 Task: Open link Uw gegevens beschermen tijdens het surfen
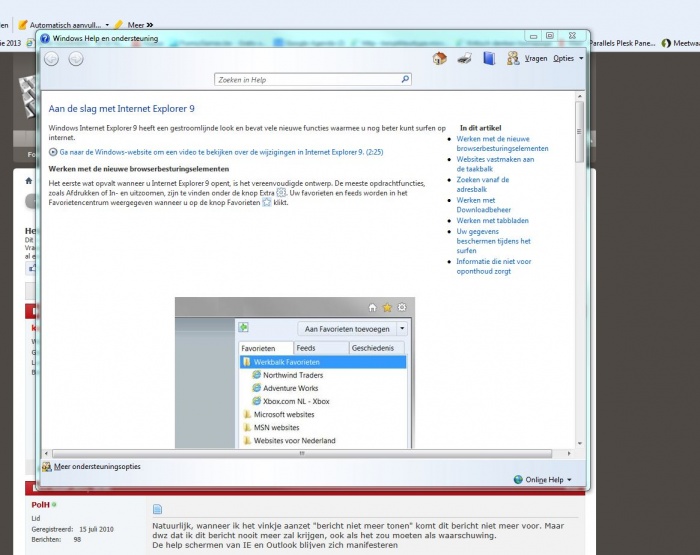493,241
